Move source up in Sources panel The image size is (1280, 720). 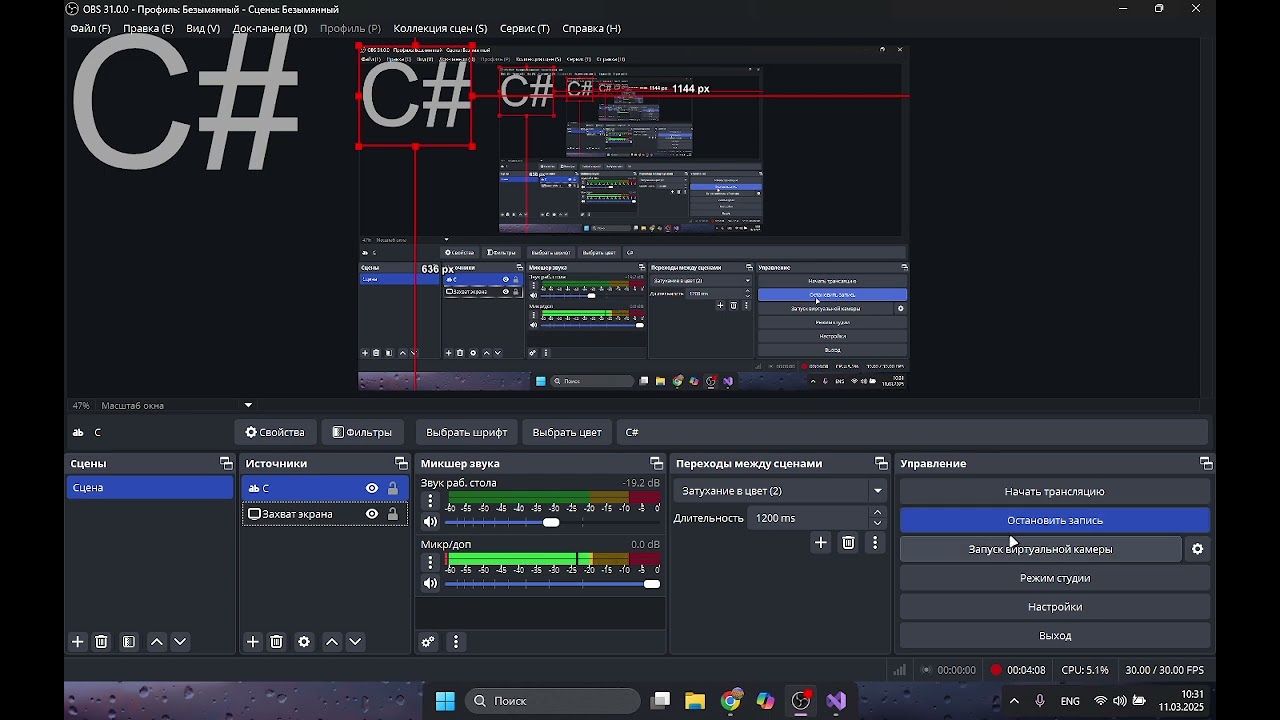click(332, 642)
